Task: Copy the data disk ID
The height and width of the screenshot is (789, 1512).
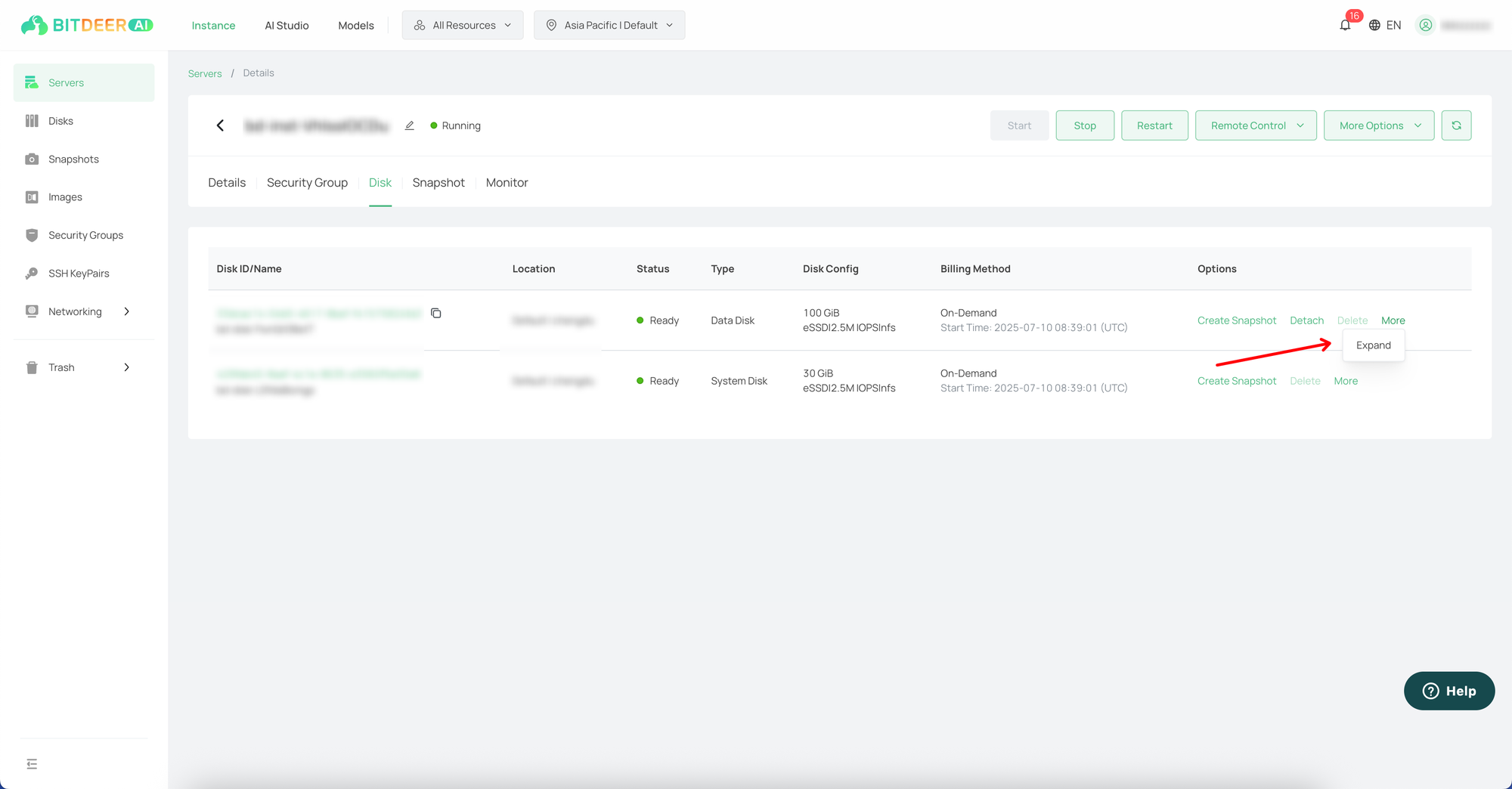Action: click(436, 313)
